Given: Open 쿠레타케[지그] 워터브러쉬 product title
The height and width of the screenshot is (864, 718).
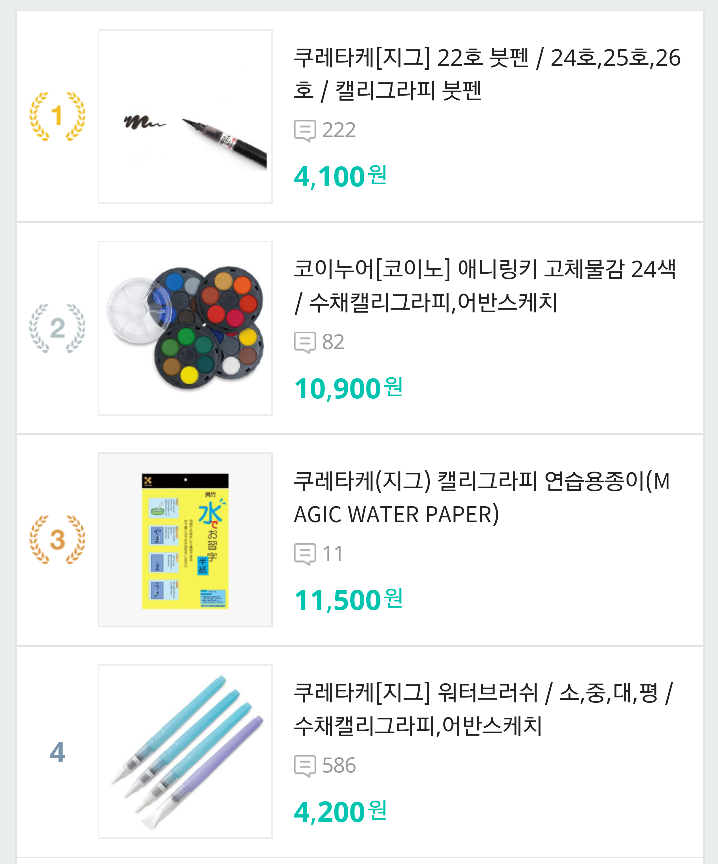Looking at the screenshot, I should 483,709.
